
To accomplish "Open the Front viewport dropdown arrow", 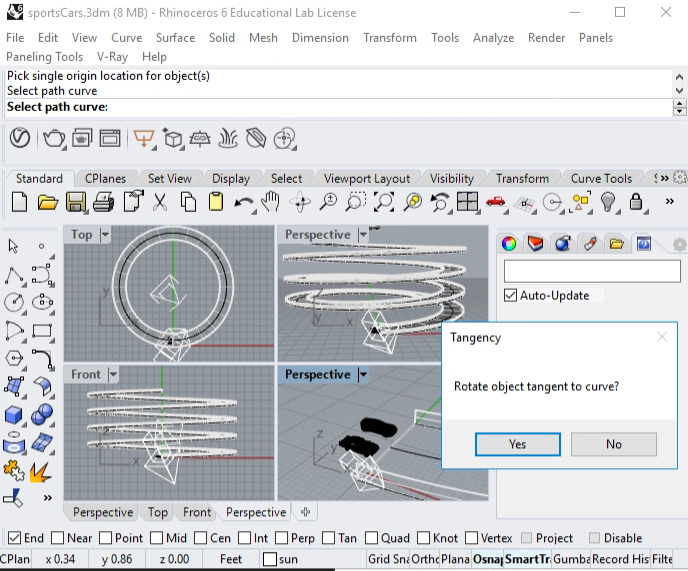I will [113, 374].
